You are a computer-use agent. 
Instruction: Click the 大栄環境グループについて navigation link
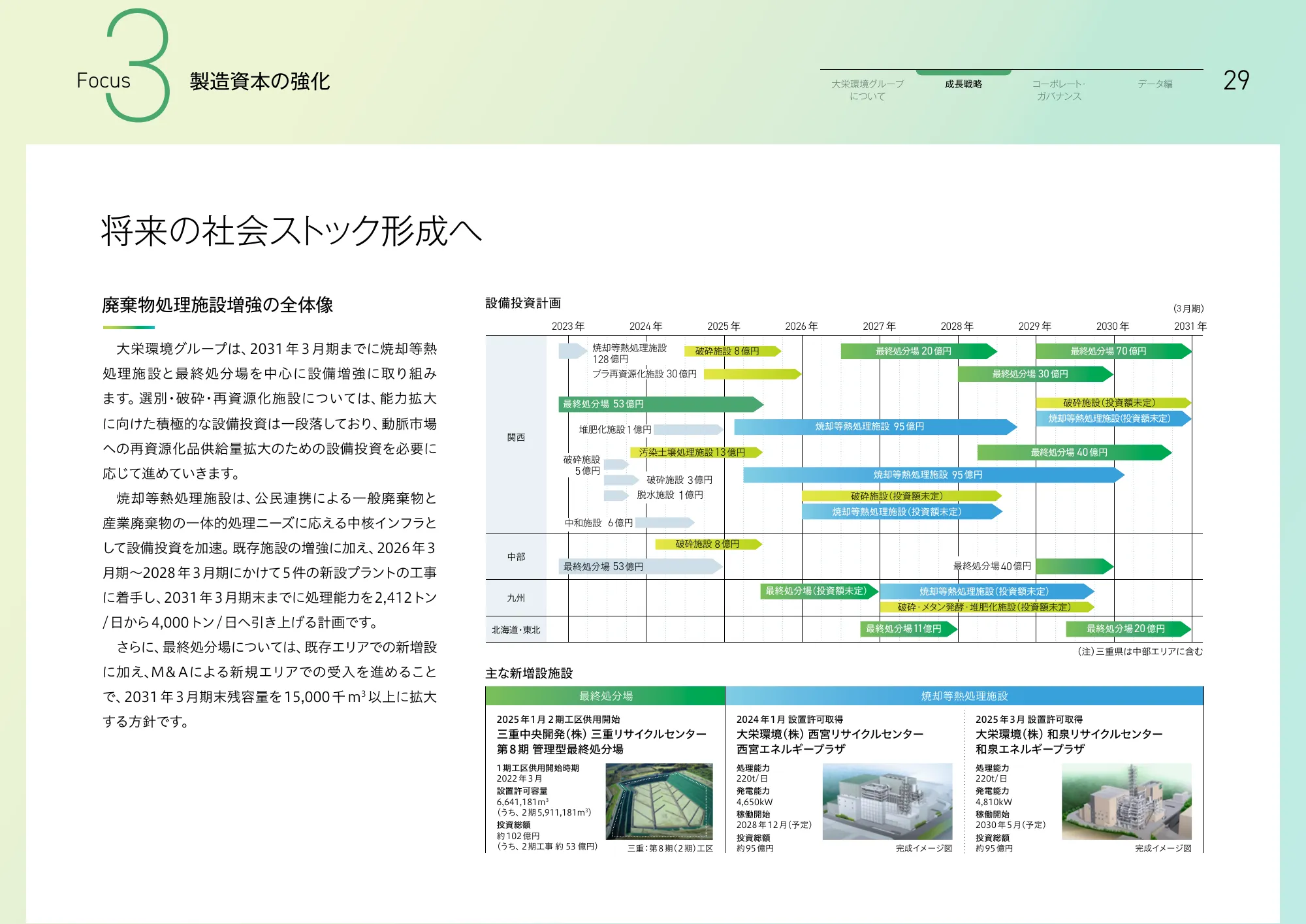pos(867,89)
